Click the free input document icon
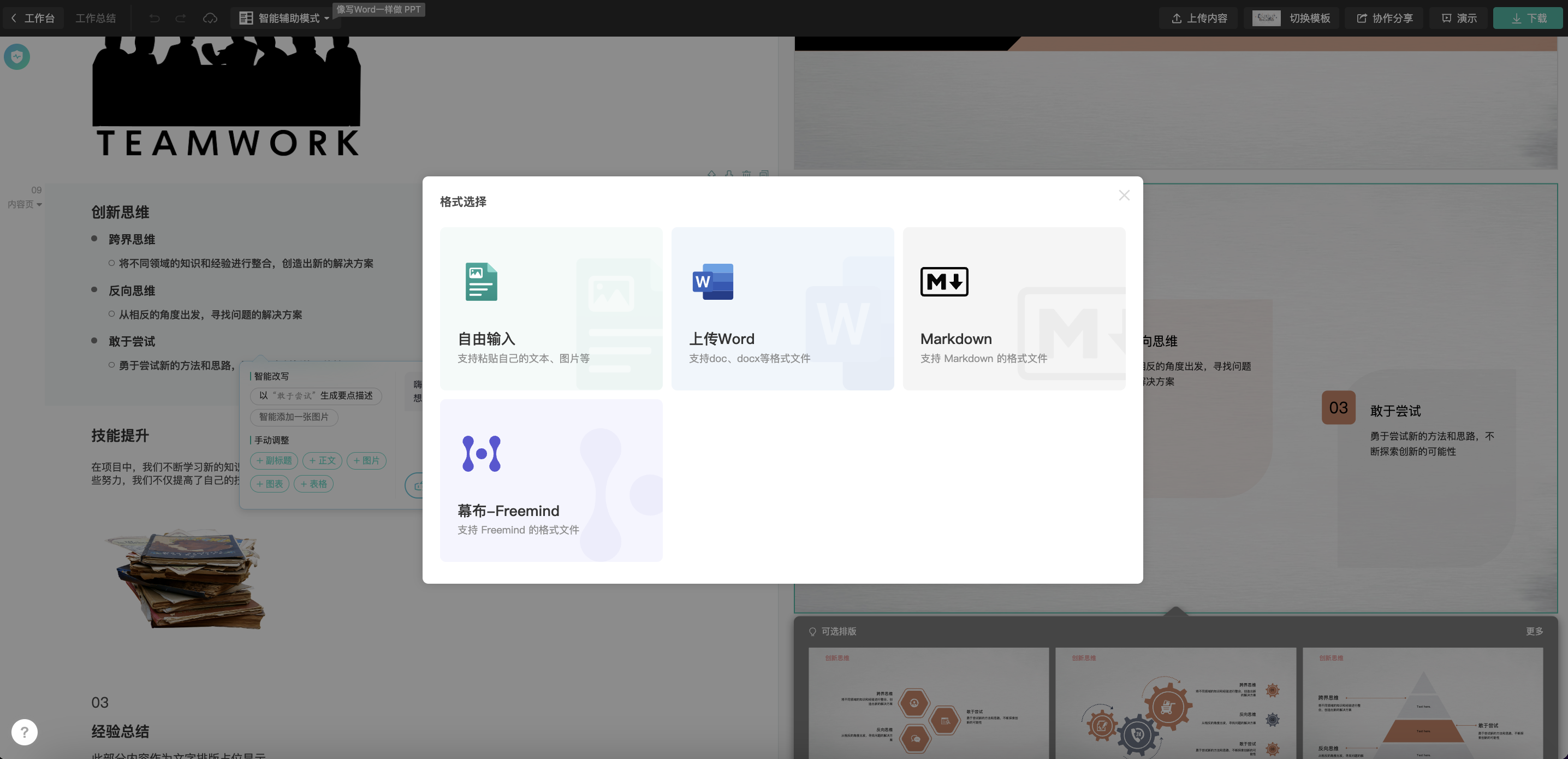This screenshot has height=759, width=1568. (x=481, y=281)
